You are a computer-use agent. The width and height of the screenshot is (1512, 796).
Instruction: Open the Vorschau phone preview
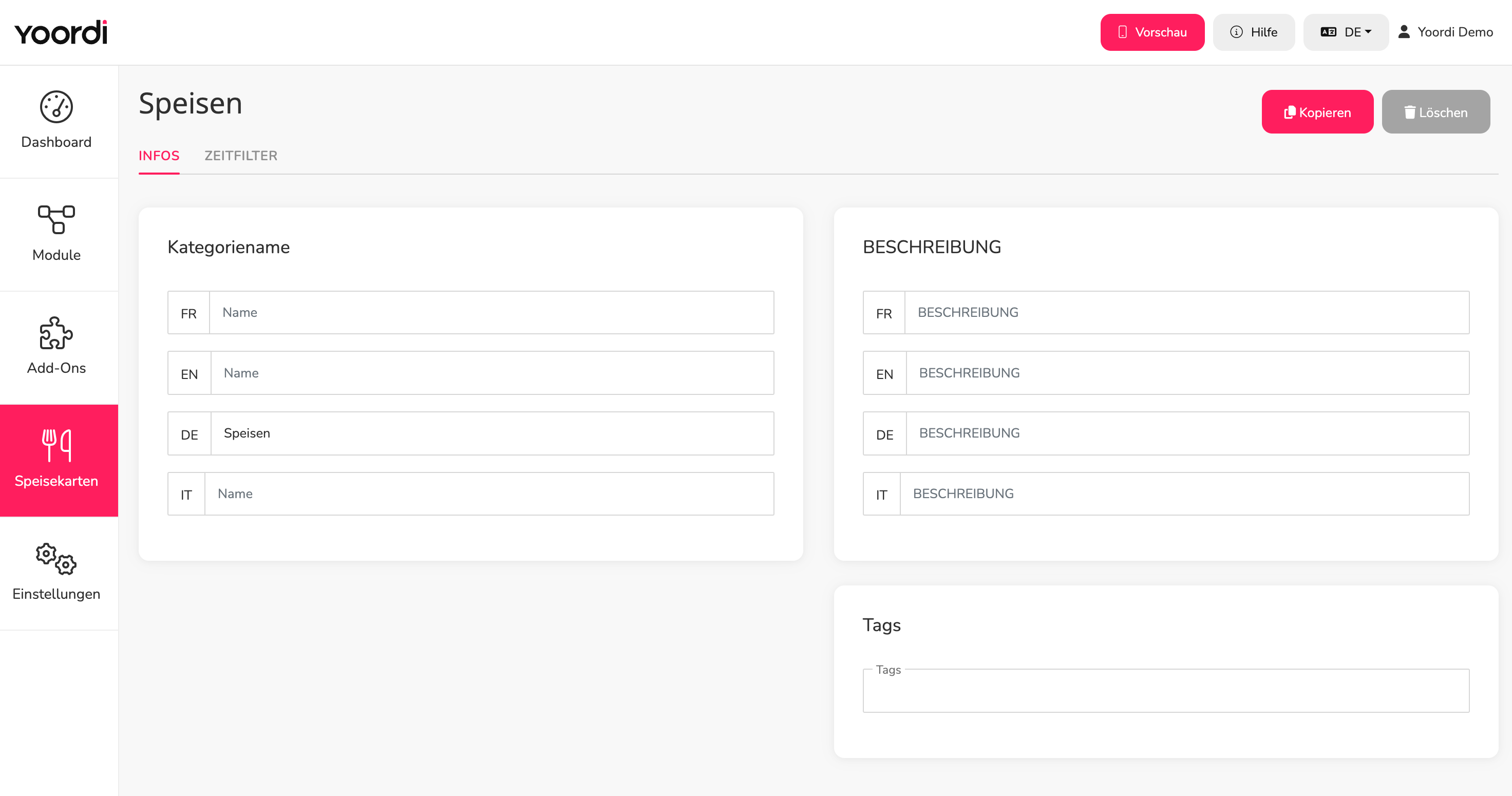[1152, 32]
